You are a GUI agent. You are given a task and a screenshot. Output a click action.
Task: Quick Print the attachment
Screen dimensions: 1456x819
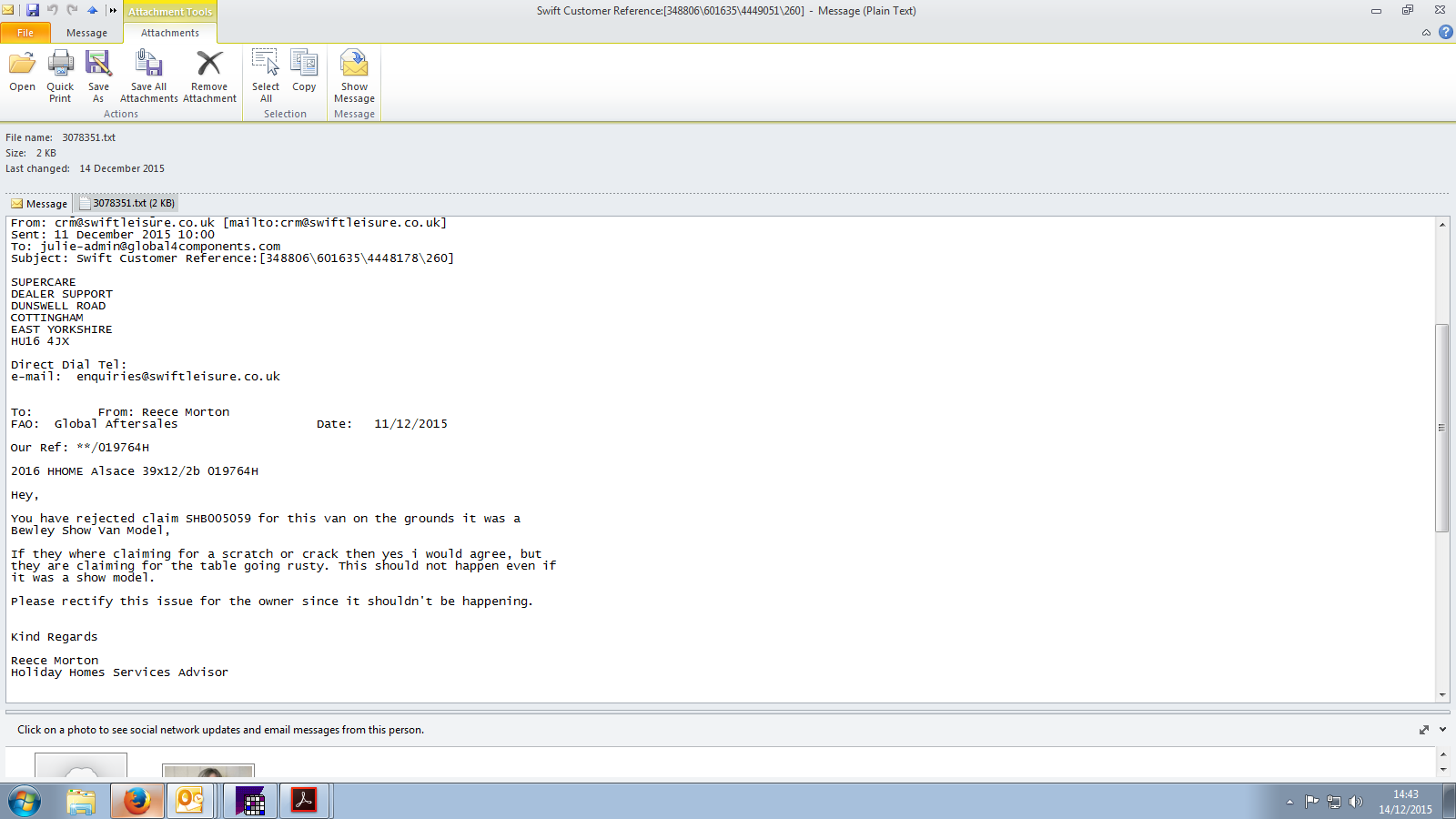pos(60,76)
